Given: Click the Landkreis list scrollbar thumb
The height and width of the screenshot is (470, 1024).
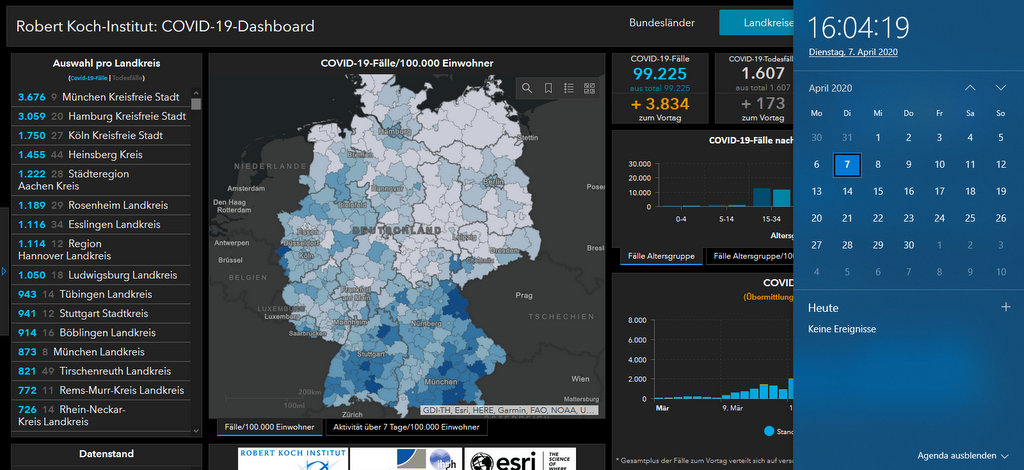Looking at the screenshot, I should (x=196, y=103).
